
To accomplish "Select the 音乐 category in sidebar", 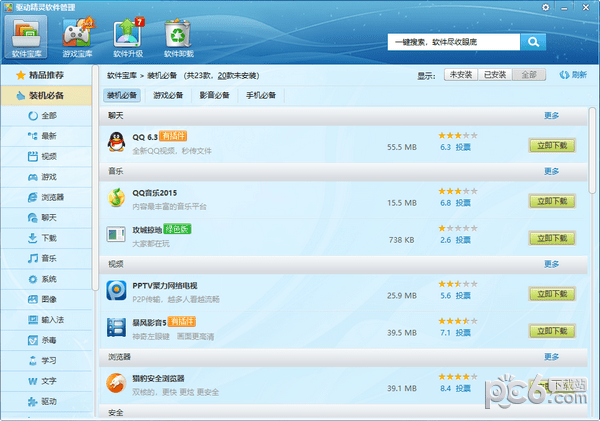I will [49, 258].
